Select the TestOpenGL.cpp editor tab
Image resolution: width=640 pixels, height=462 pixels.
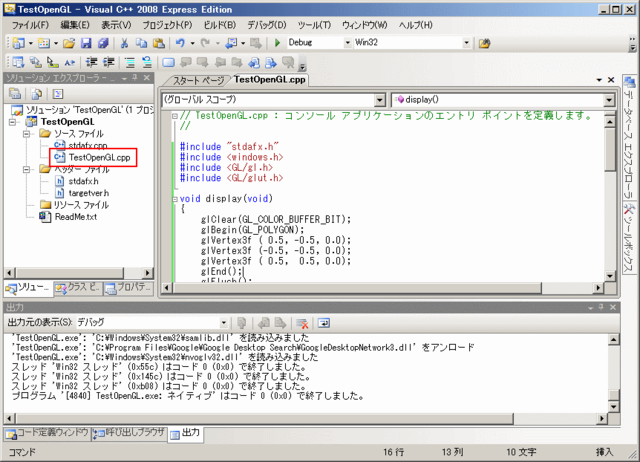269,80
